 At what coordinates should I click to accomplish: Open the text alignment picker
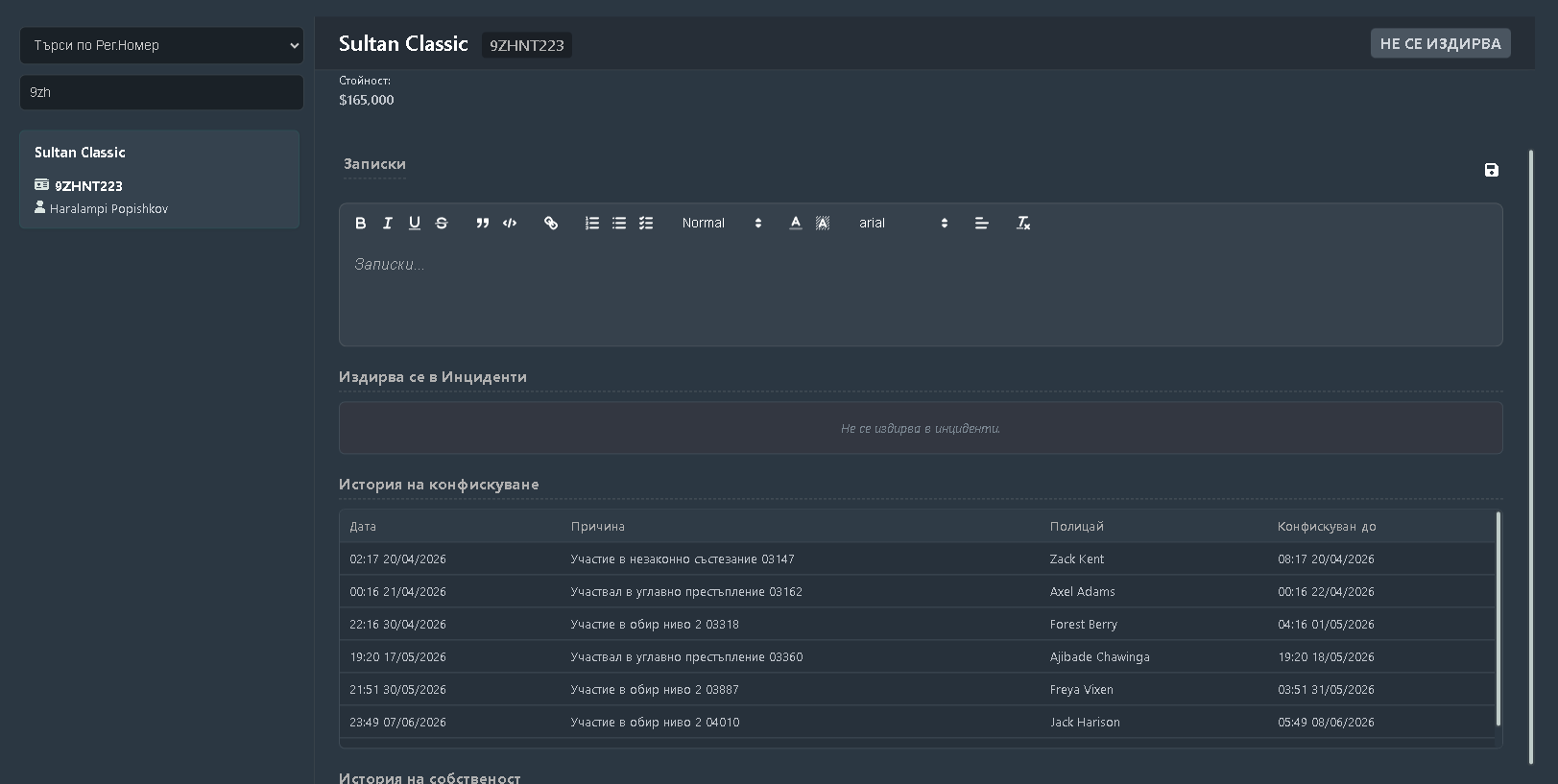982,223
